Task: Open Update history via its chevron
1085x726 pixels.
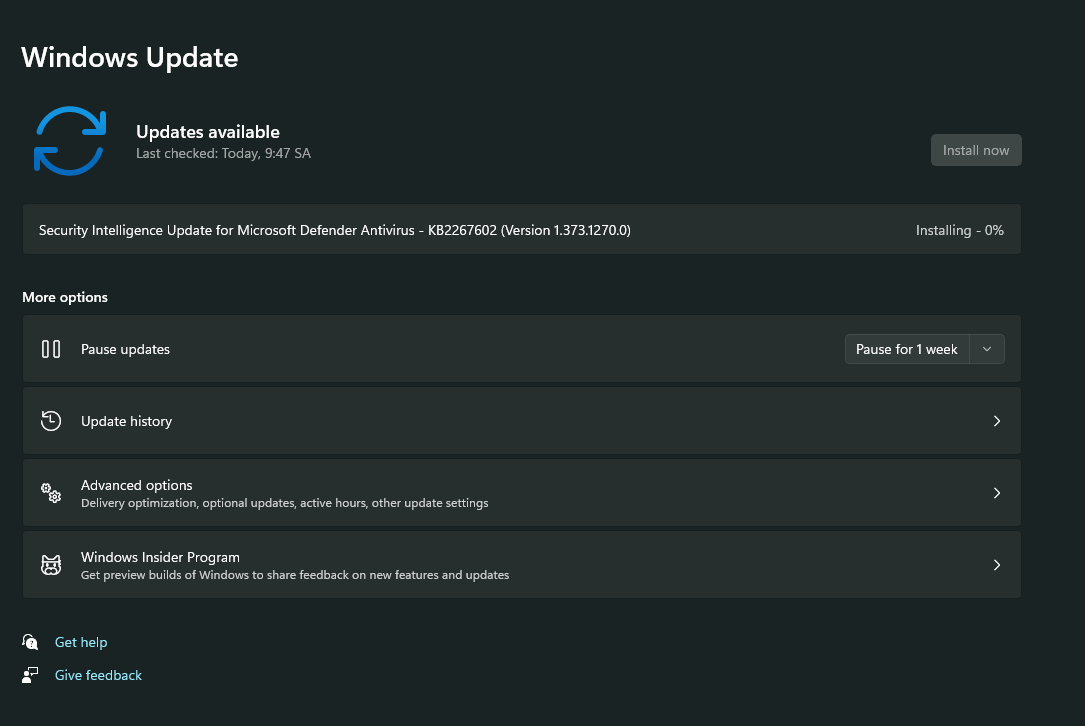Action: click(997, 421)
